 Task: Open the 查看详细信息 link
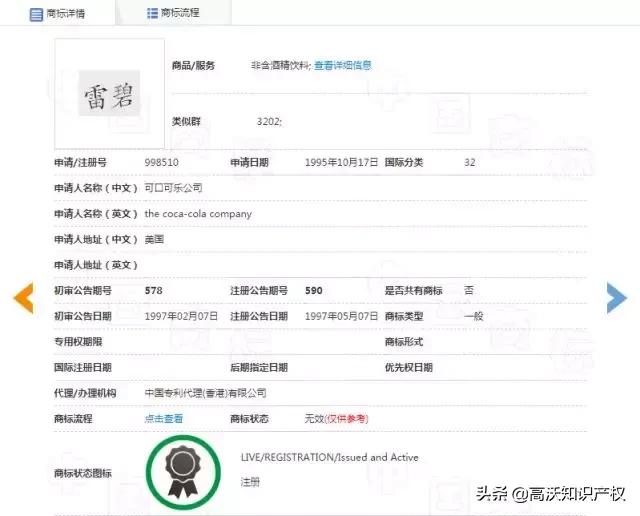pyautogui.click(x=342, y=65)
